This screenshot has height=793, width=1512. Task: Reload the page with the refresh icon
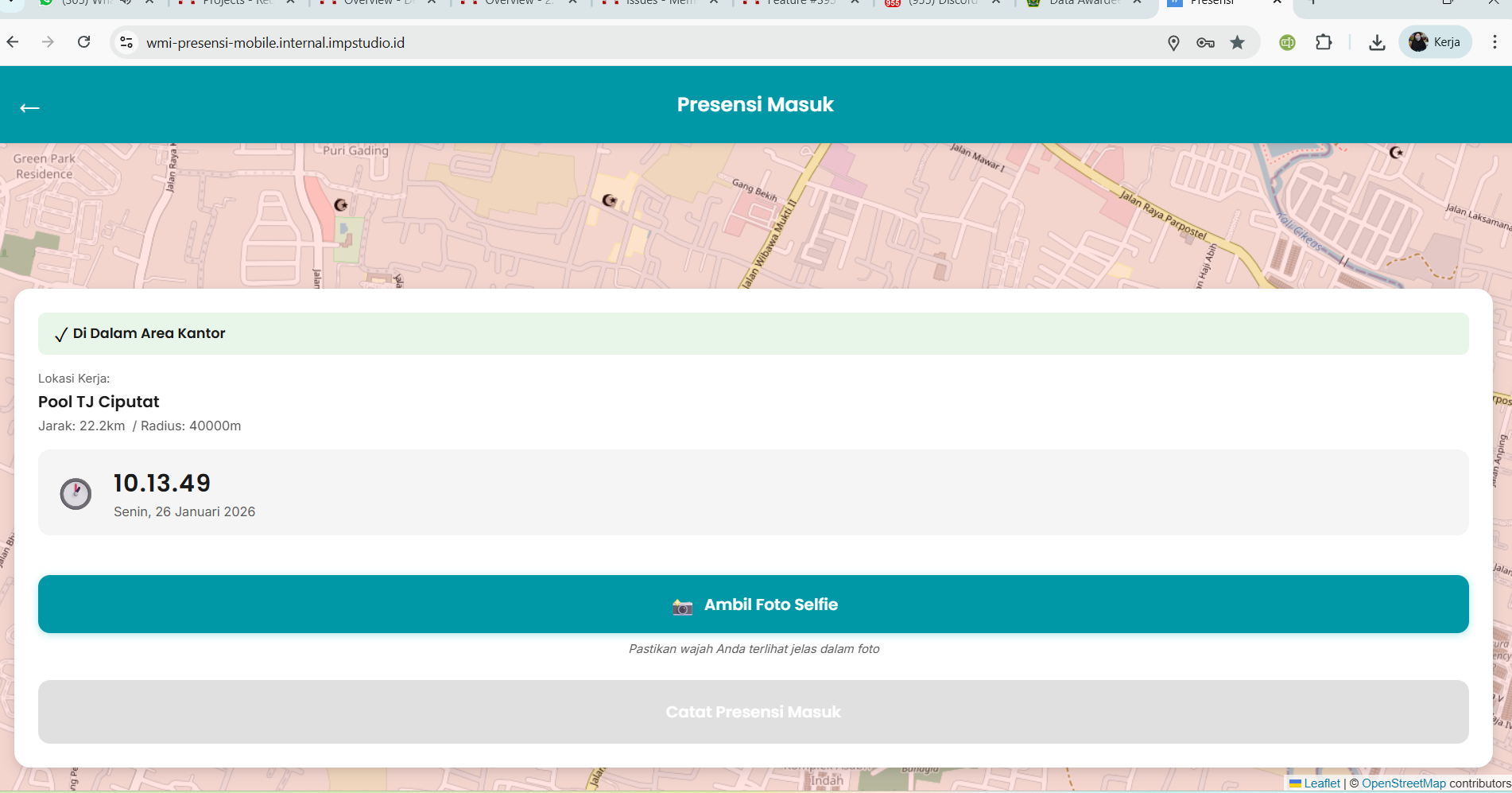tap(83, 42)
